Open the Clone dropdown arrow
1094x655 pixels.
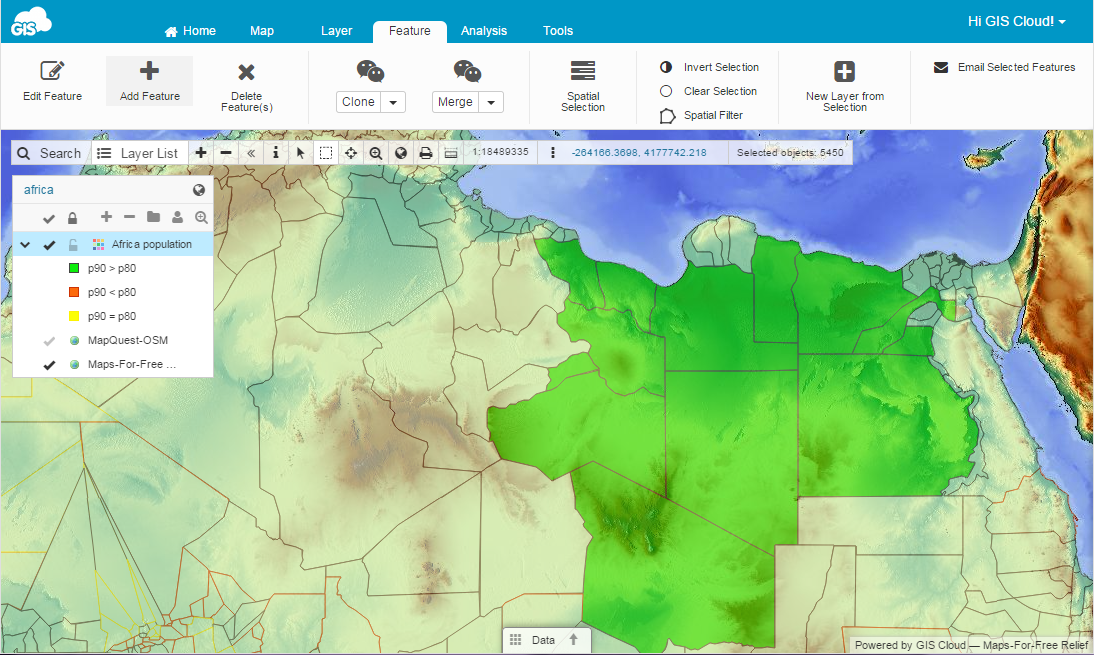click(393, 102)
